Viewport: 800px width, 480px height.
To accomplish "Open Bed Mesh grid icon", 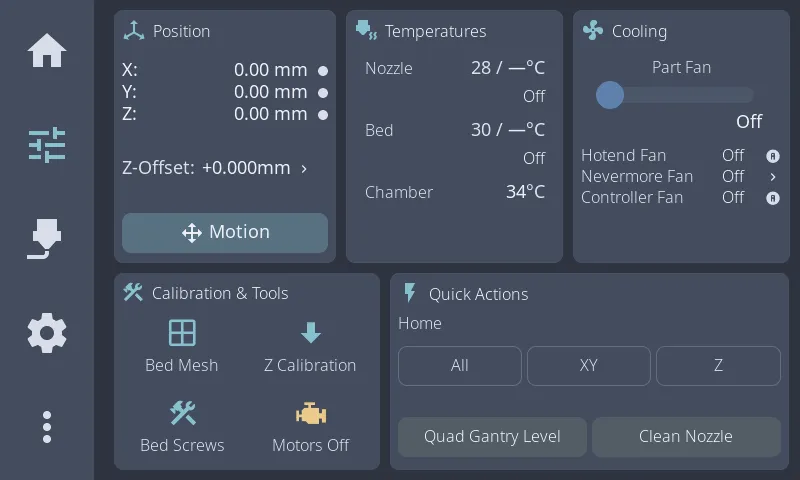I will 182,333.
